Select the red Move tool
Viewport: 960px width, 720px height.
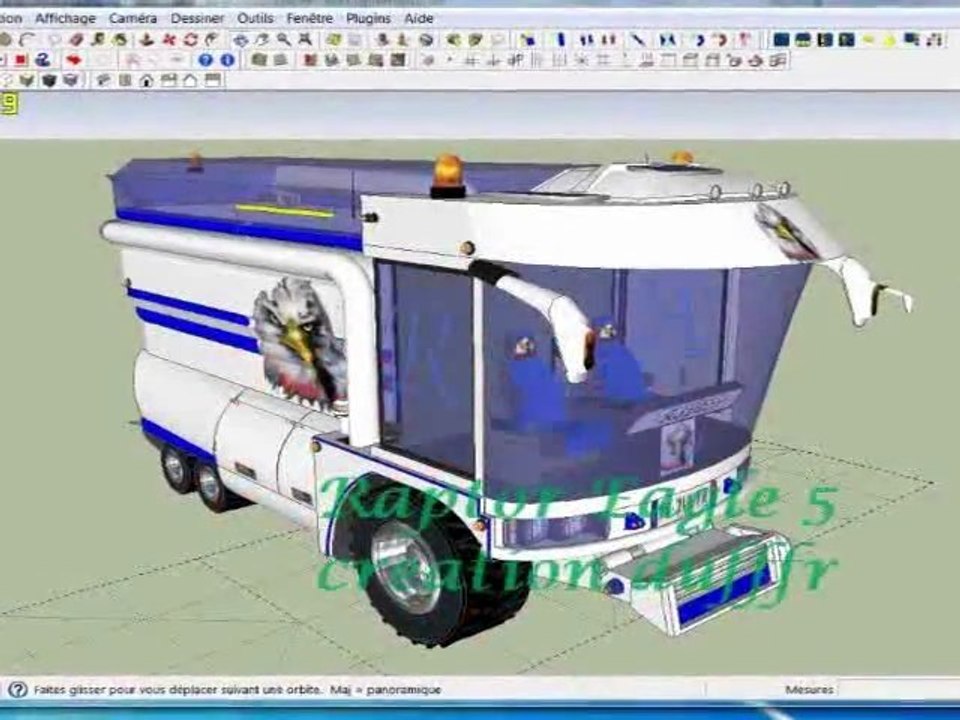(169, 40)
